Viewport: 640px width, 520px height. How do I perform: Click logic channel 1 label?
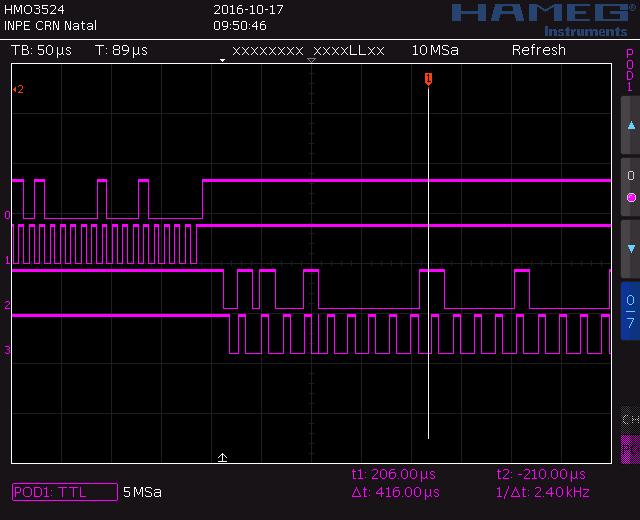pos(7,260)
